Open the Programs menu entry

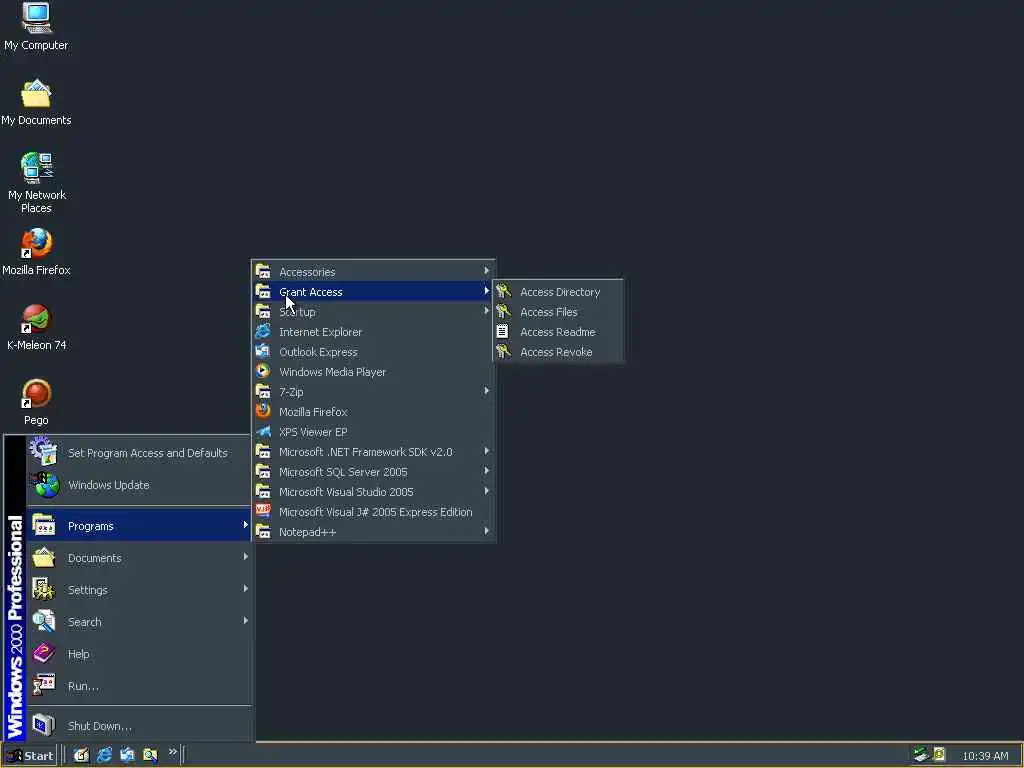point(139,525)
